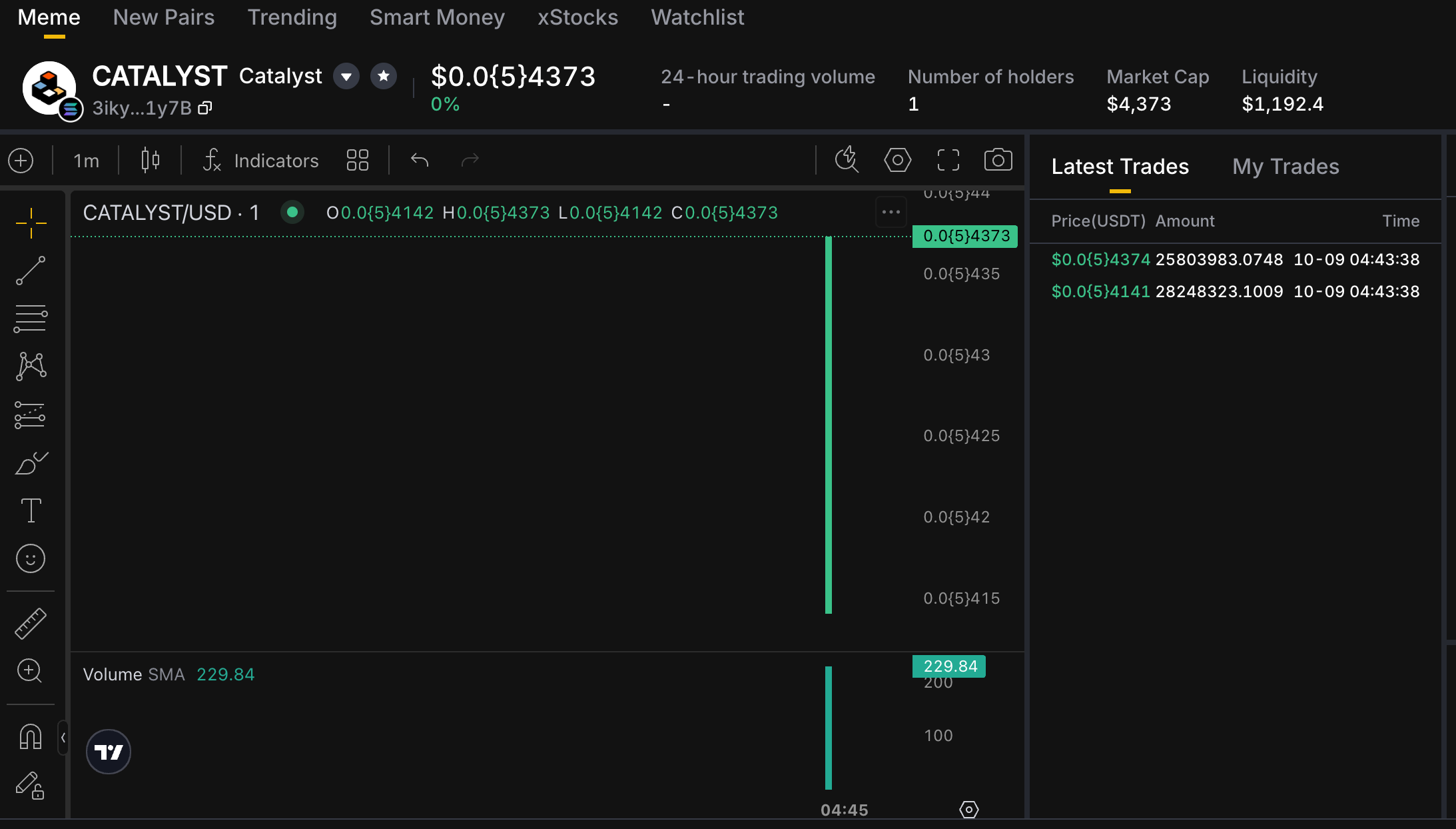Click the 0.0{5}4373 price axis label

[965, 236]
